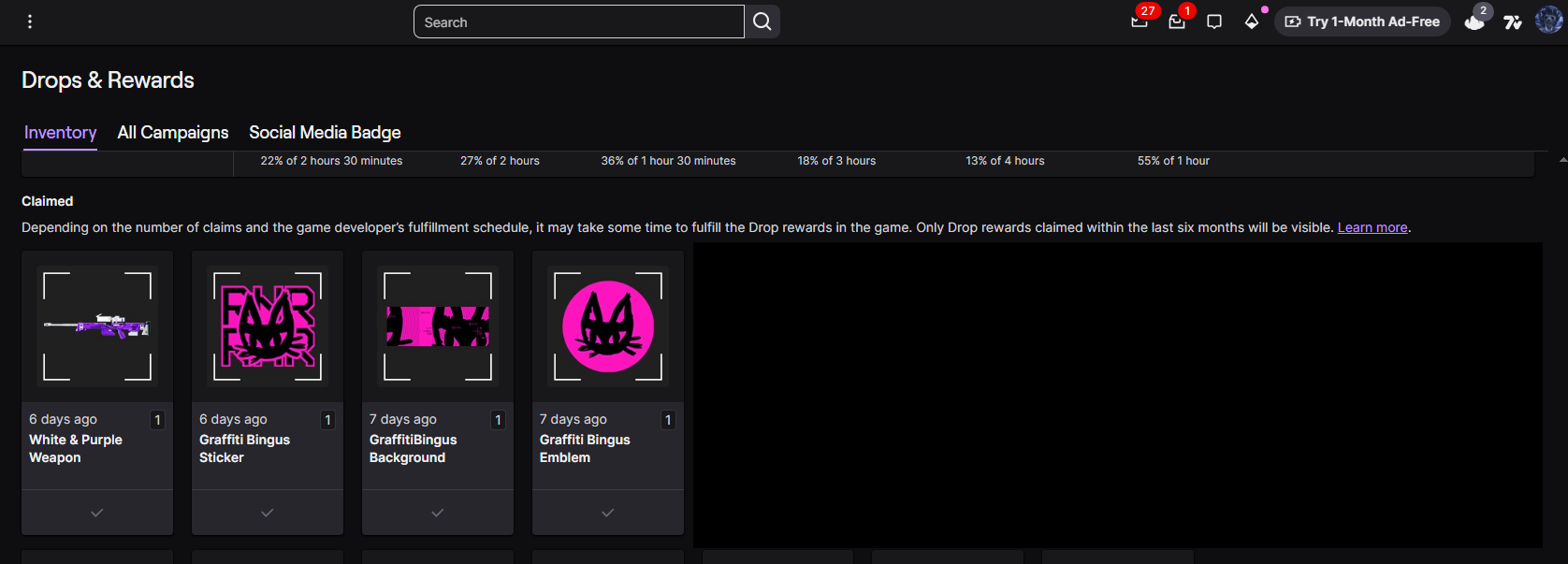This screenshot has width=1568, height=564.
Task: Open user profile avatar menu
Action: click(x=1548, y=20)
